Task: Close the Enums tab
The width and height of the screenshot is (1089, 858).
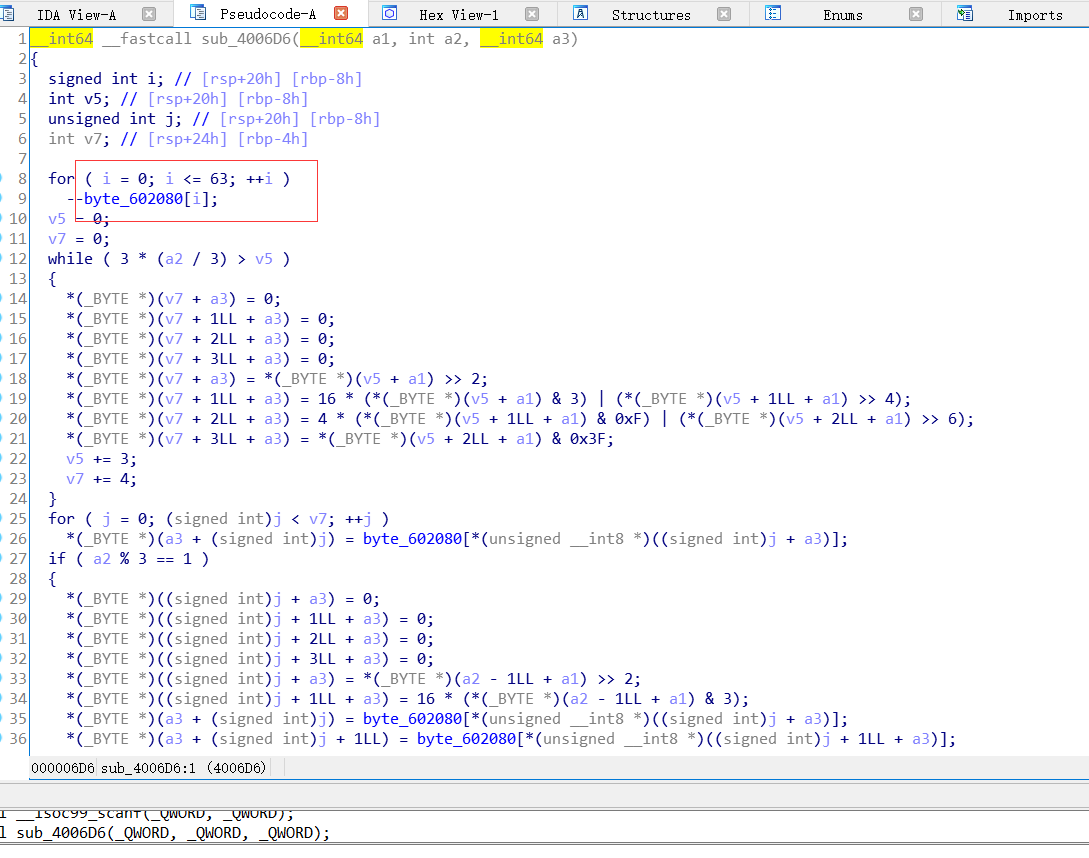Action: 917,14
